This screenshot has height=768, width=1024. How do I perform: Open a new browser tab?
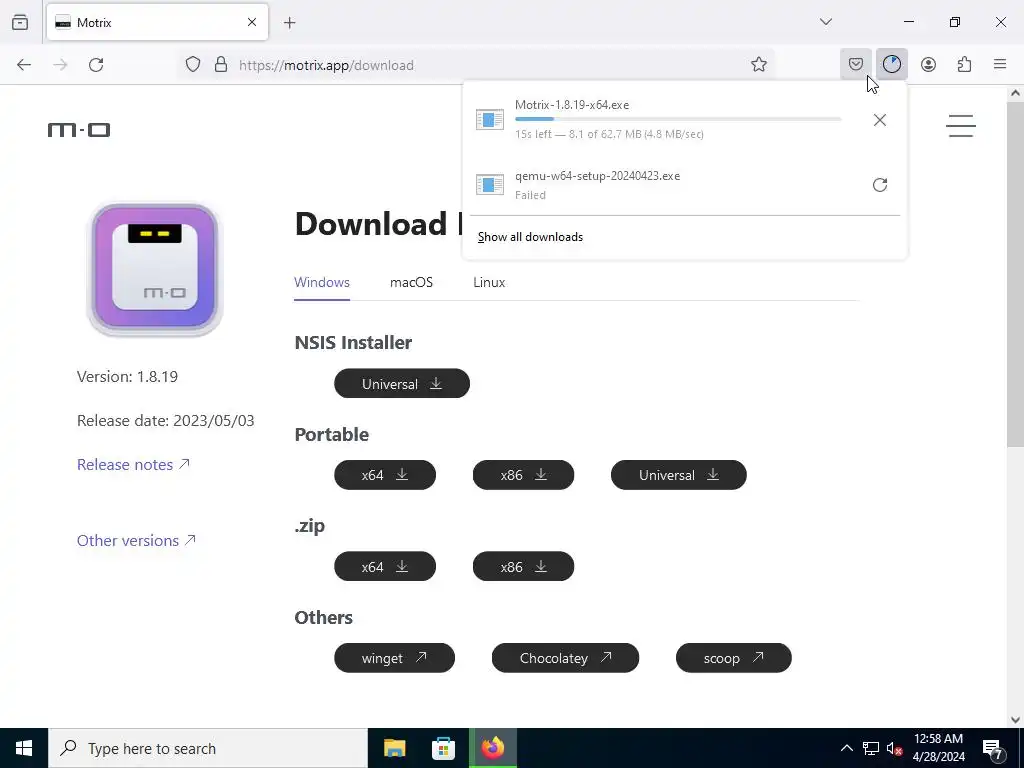coord(290,23)
